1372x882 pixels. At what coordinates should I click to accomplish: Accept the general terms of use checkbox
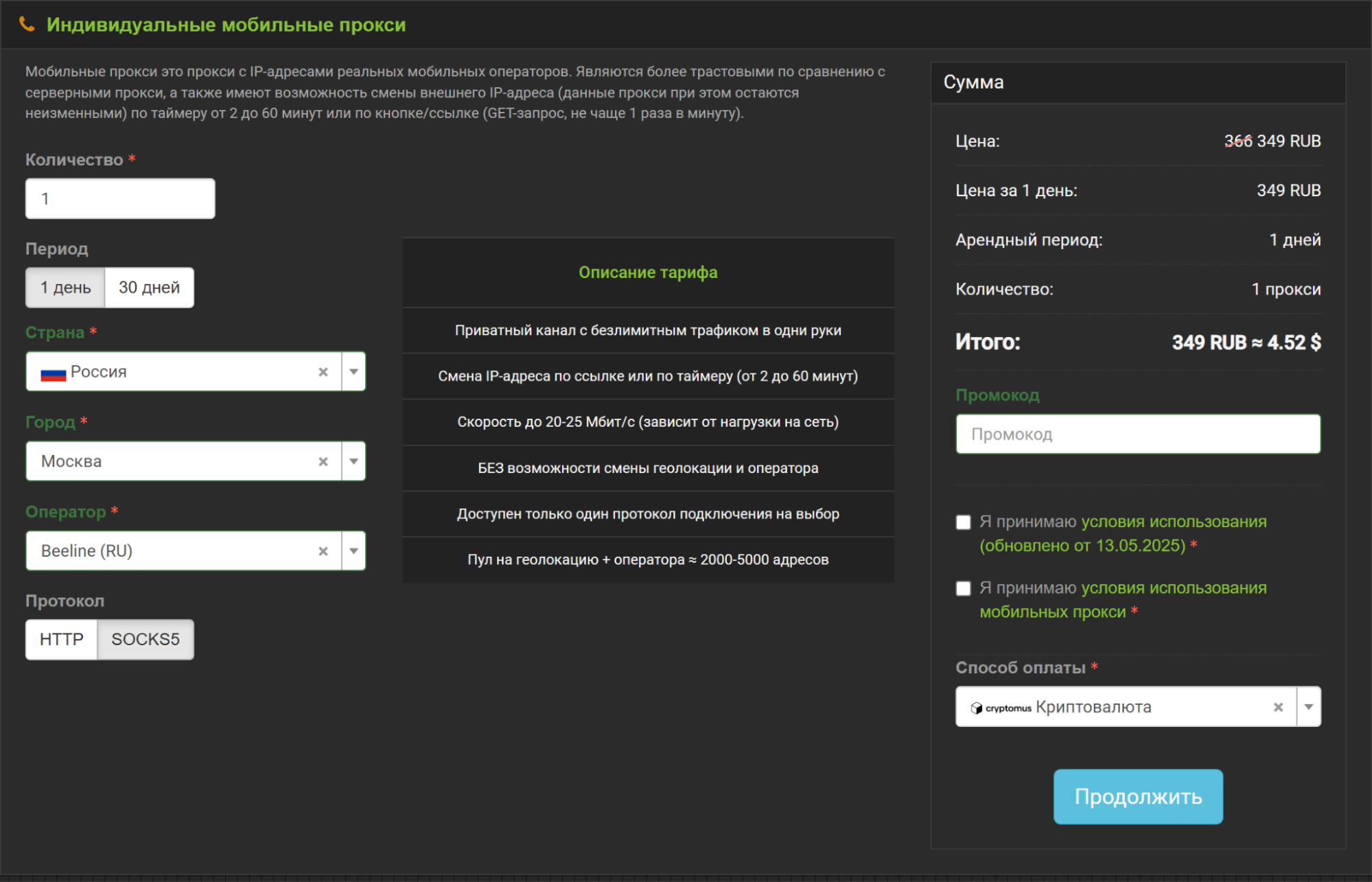click(964, 522)
